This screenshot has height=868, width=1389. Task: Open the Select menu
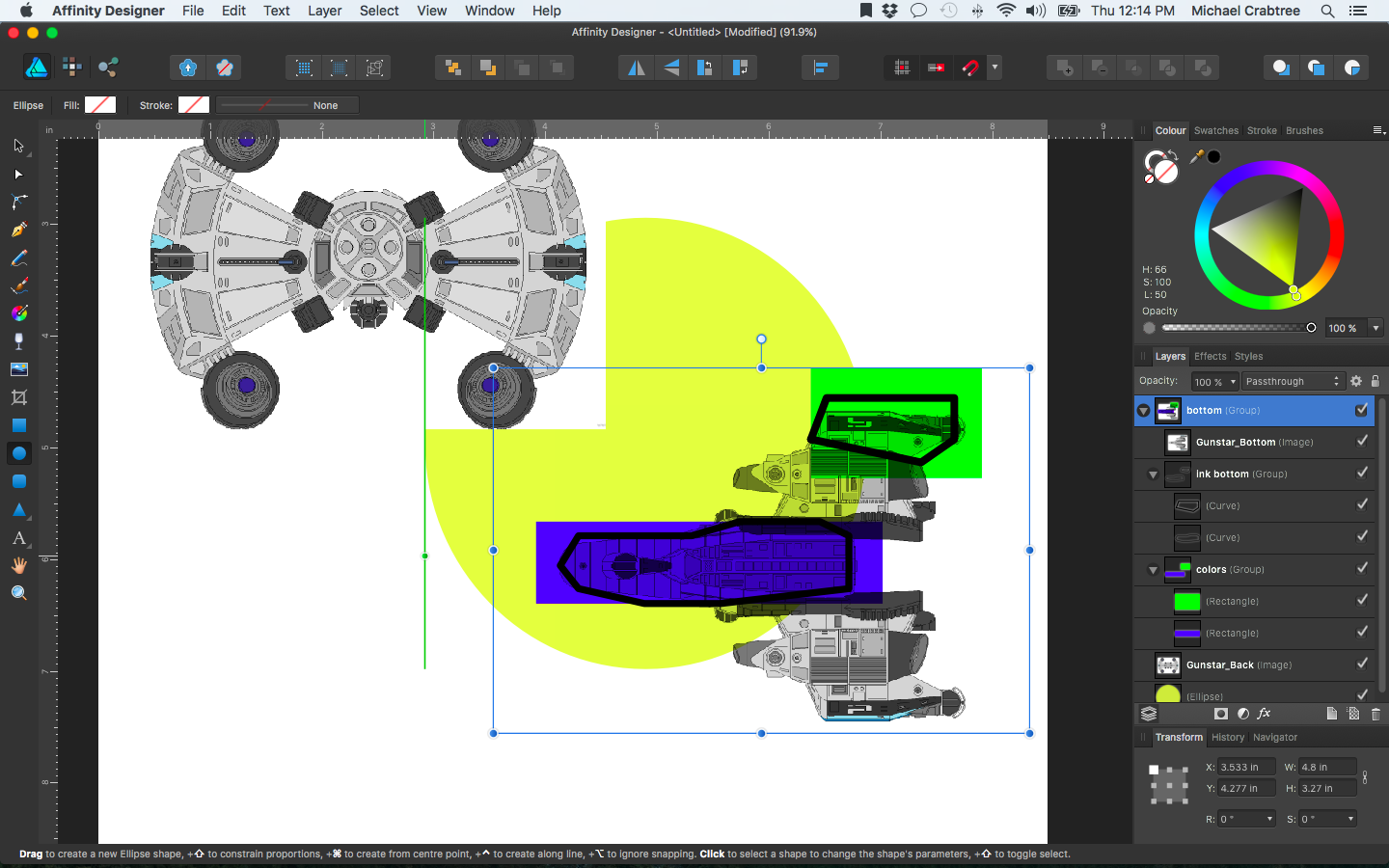pyautogui.click(x=379, y=11)
